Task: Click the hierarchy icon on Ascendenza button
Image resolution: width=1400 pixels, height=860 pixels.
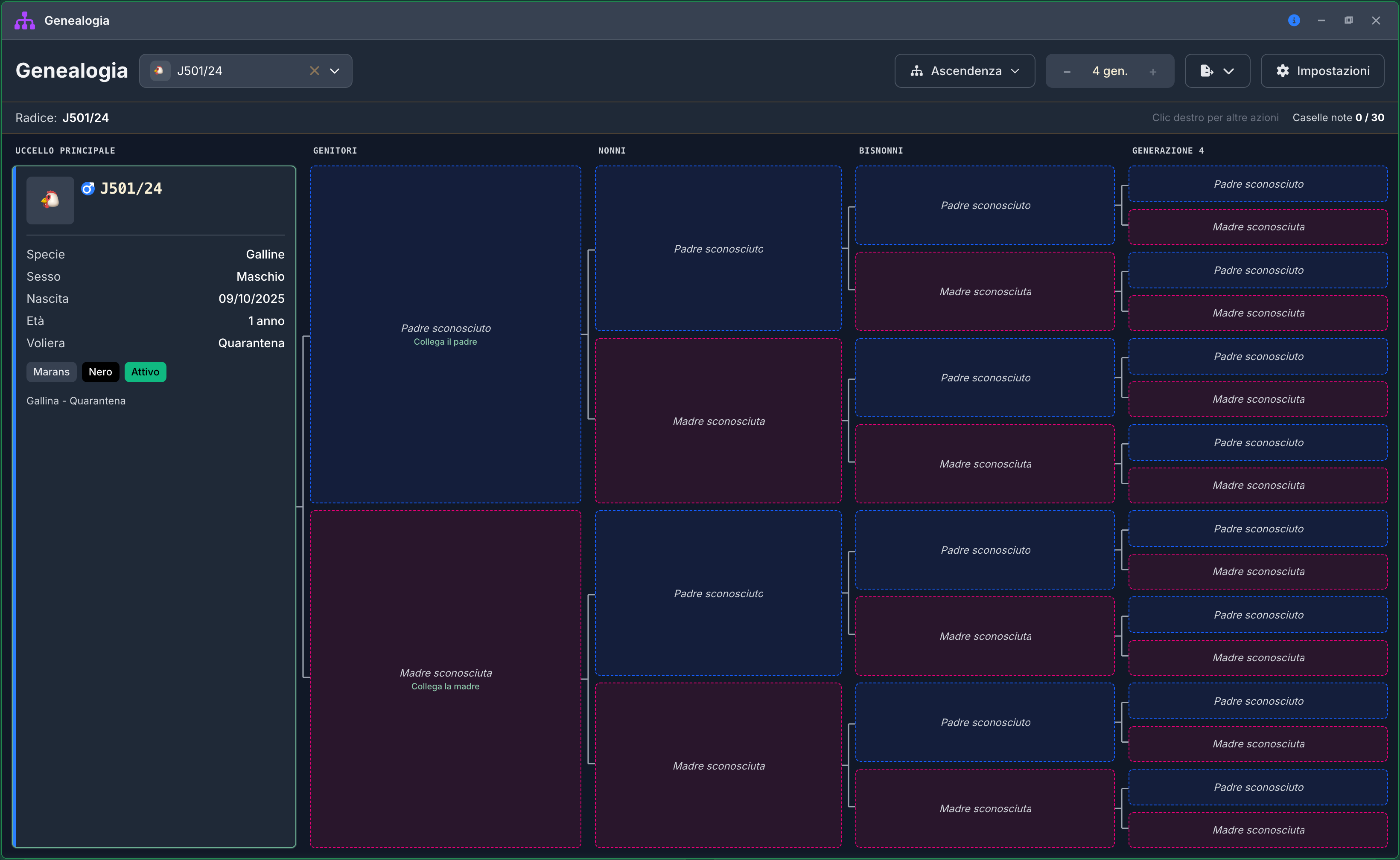Action: 916,71
